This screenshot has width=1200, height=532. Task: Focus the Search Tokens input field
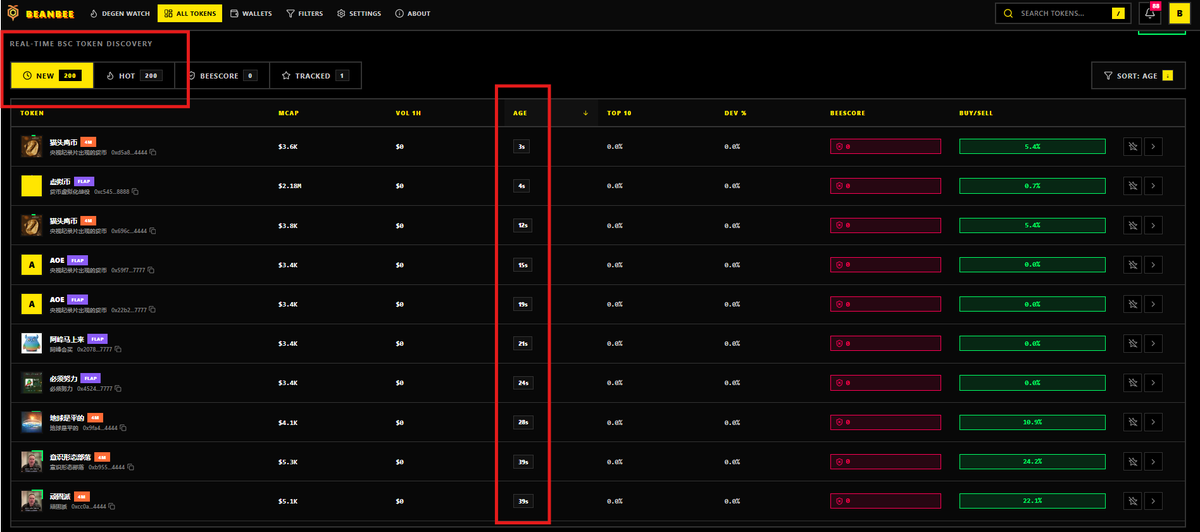pos(1062,14)
